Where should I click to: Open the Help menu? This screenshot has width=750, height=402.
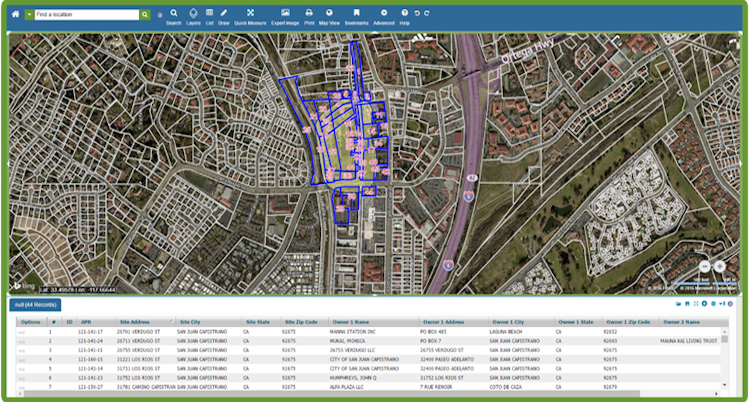[x=405, y=13]
